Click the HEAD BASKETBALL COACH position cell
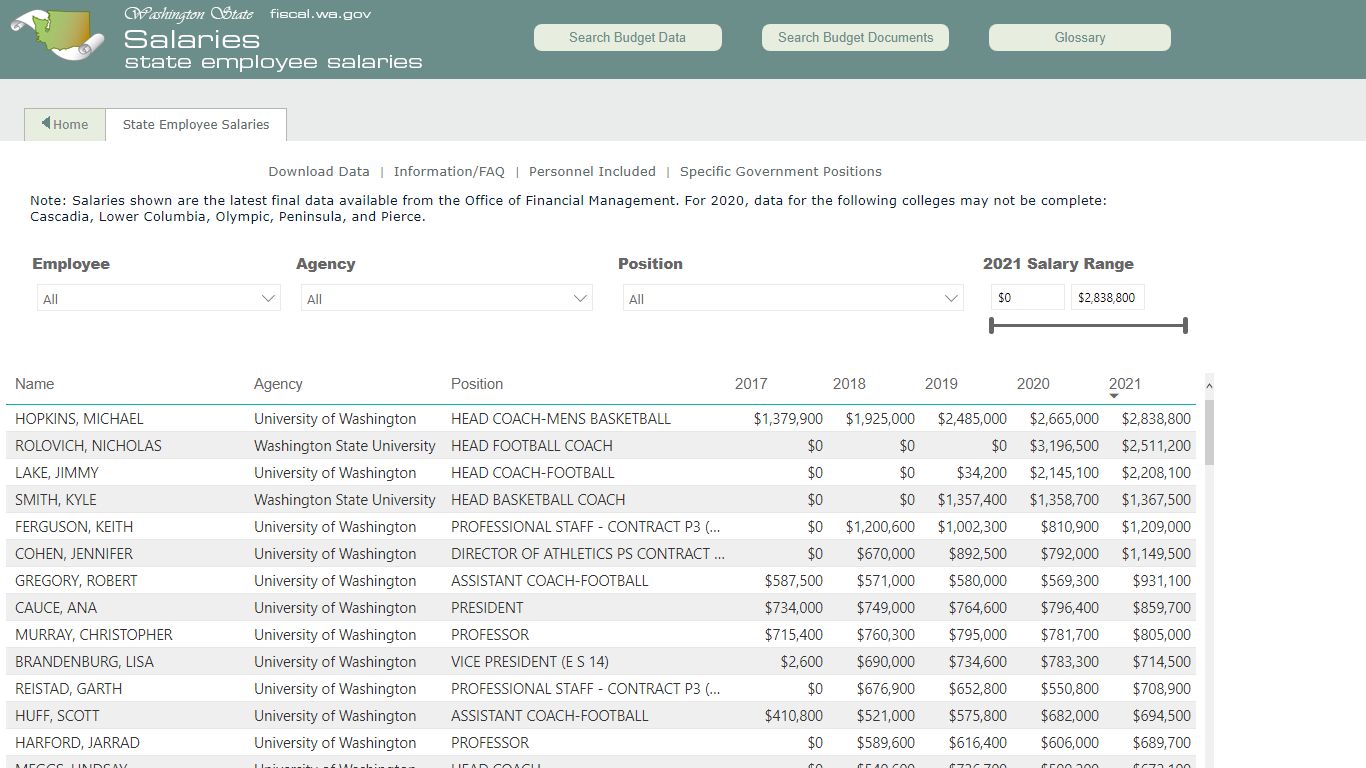This screenshot has height=768, width=1366. click(x=538, y=500)
